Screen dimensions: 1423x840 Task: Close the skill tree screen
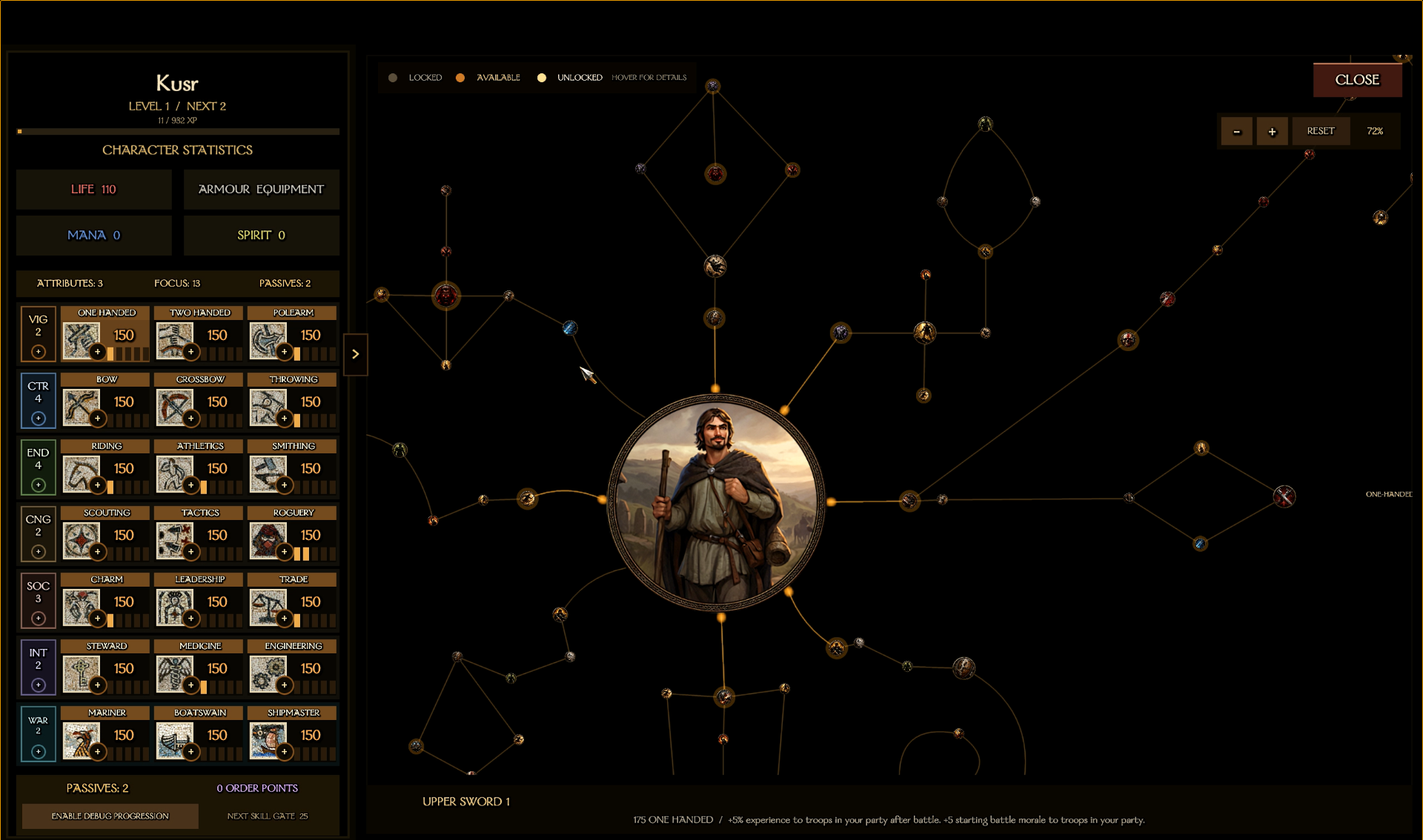pos(1357,80)
